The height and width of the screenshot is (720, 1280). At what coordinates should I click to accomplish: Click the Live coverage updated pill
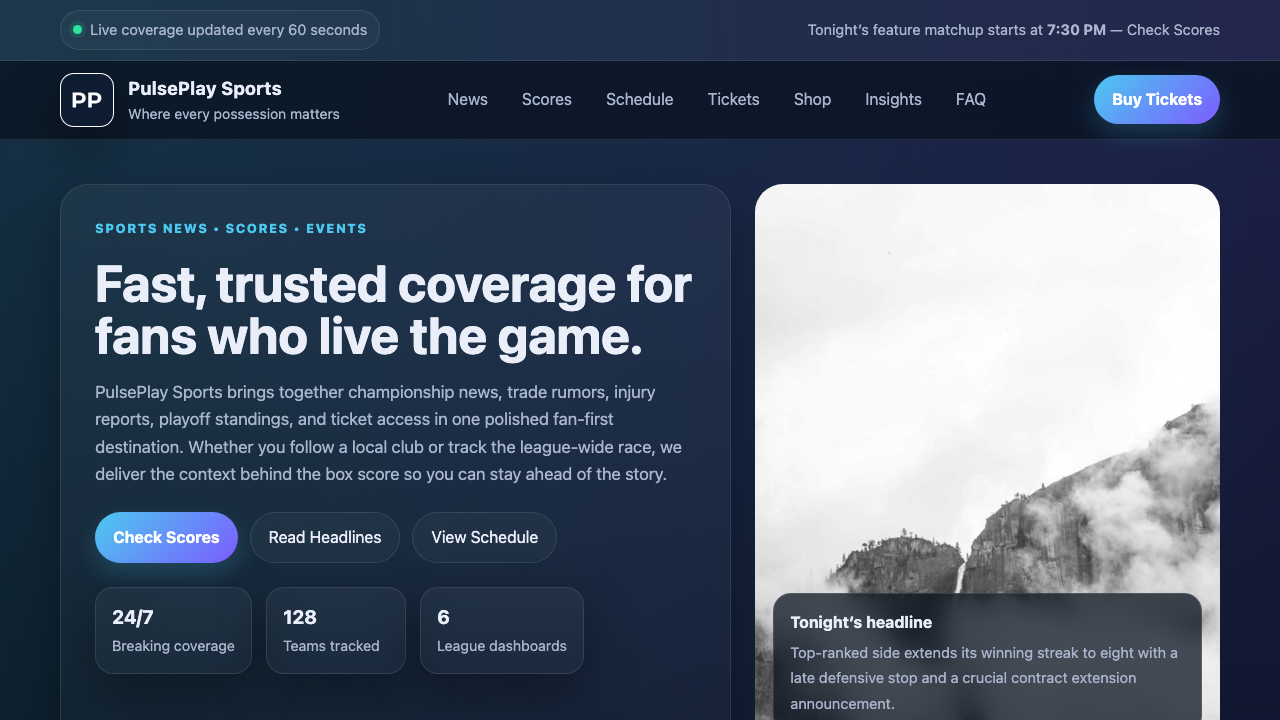click(x=220, y=30)
